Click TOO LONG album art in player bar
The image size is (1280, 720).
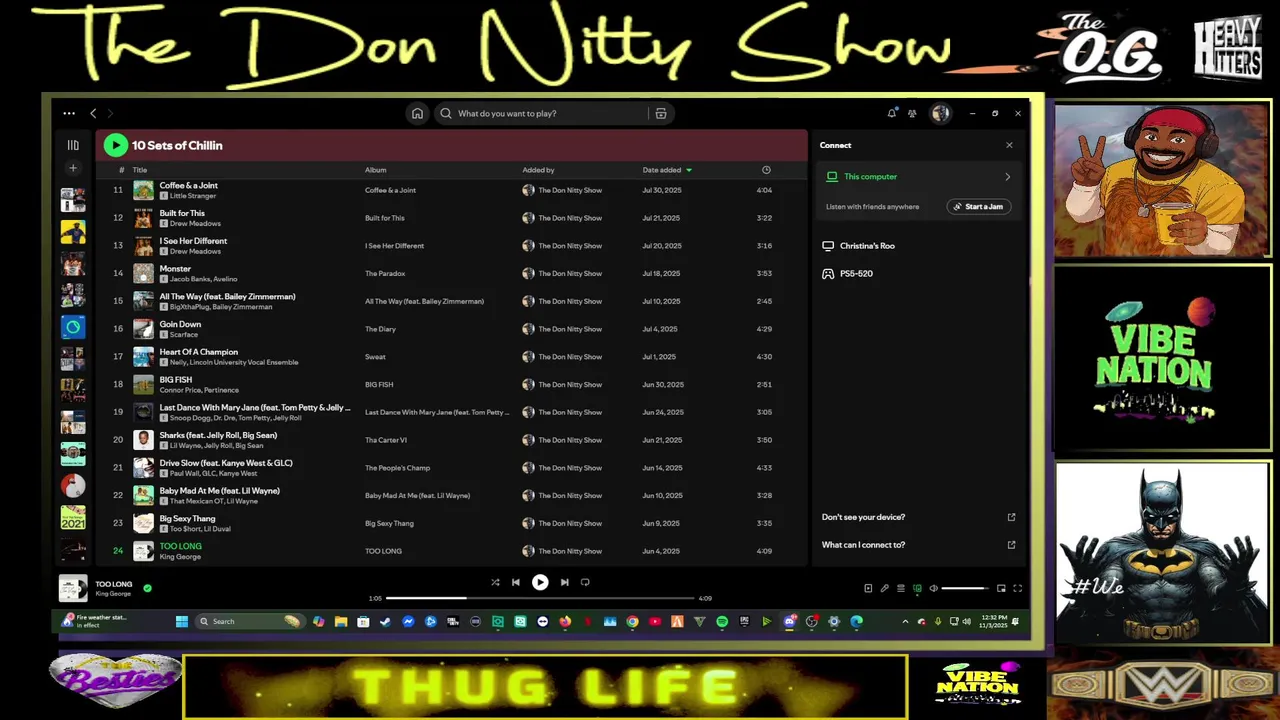pyautogui.click(x=73, y=588)
